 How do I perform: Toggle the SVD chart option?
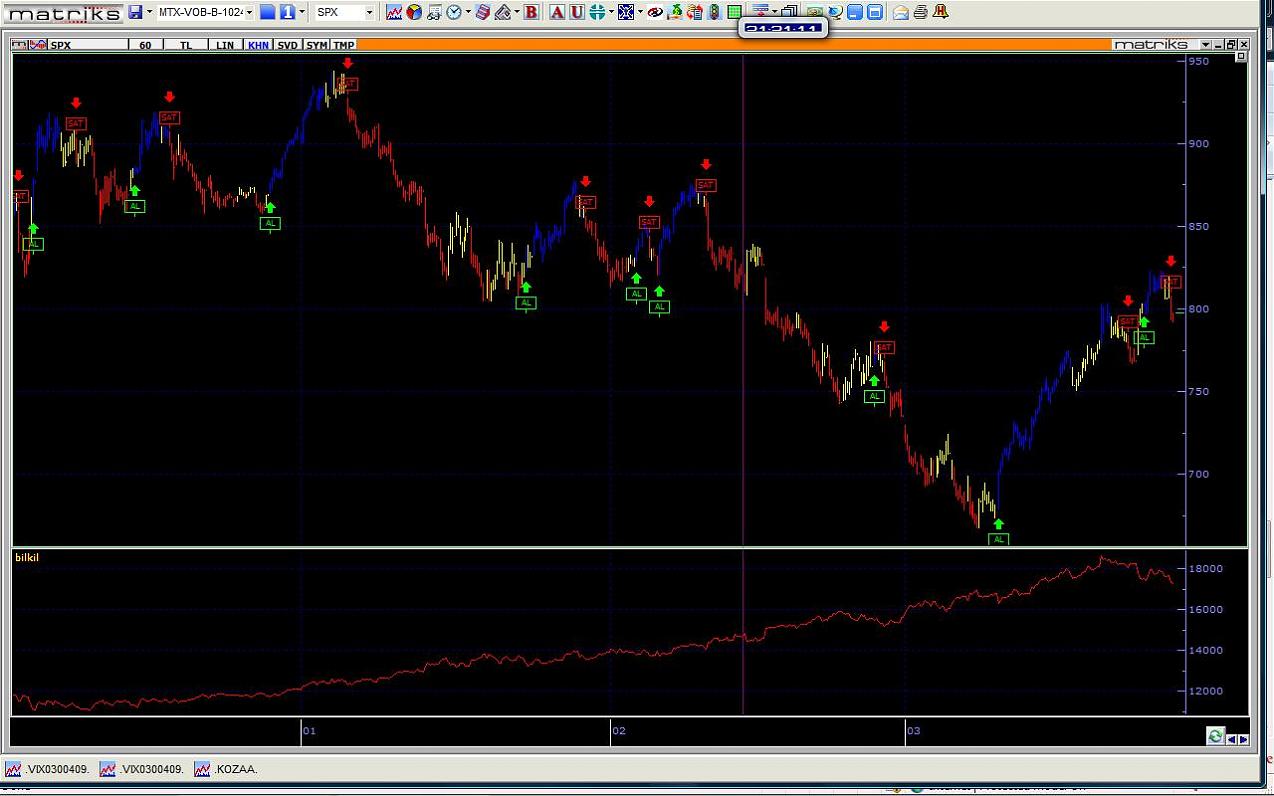tap(287, 45)
